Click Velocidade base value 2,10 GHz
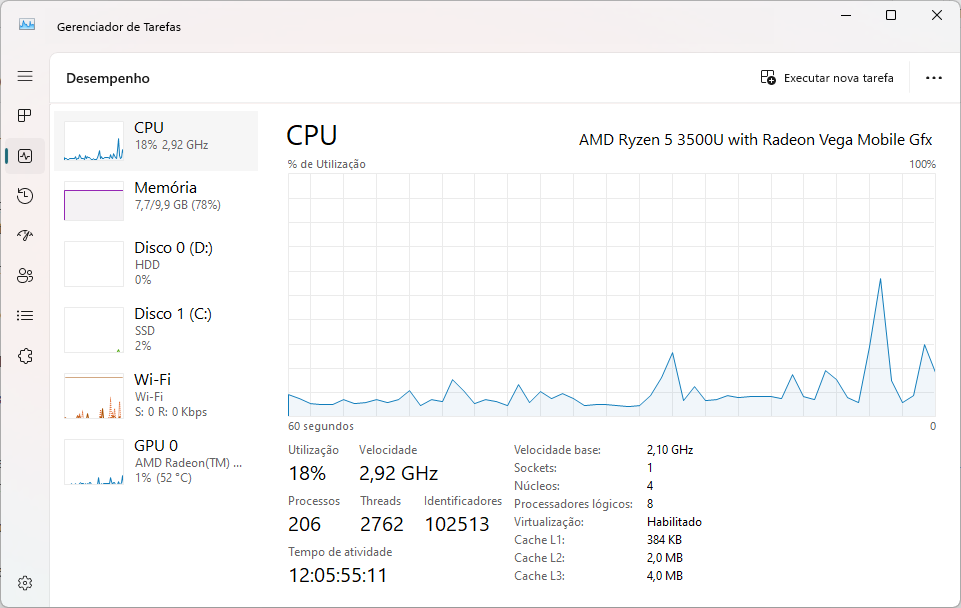This screenshot has width=961, height=608. click(670, 450)
